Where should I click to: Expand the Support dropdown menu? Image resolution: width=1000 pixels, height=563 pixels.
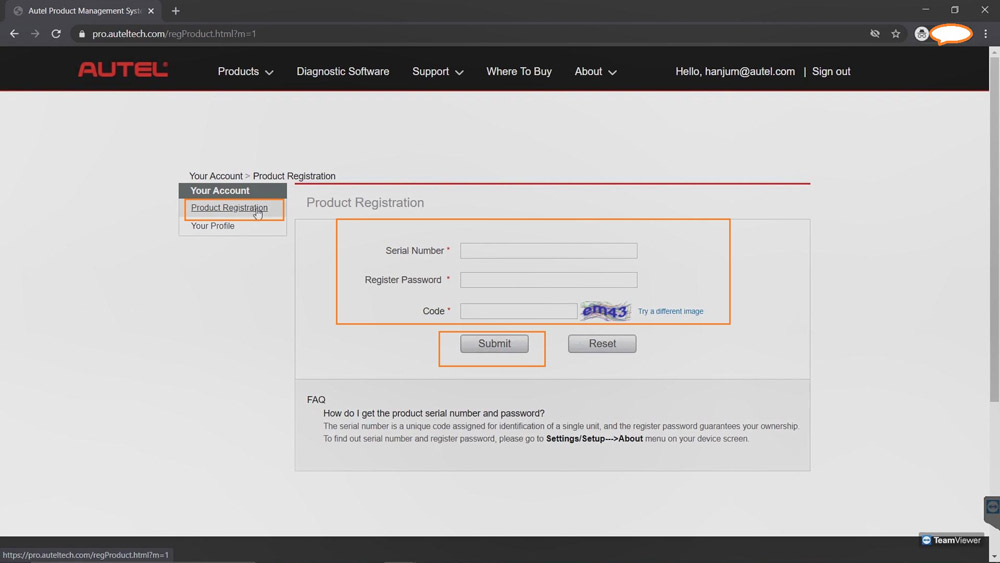438,71
